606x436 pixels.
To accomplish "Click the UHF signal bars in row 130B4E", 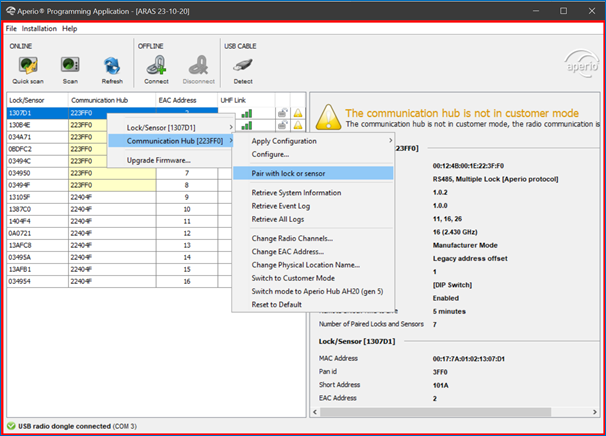I will (247, 125).
